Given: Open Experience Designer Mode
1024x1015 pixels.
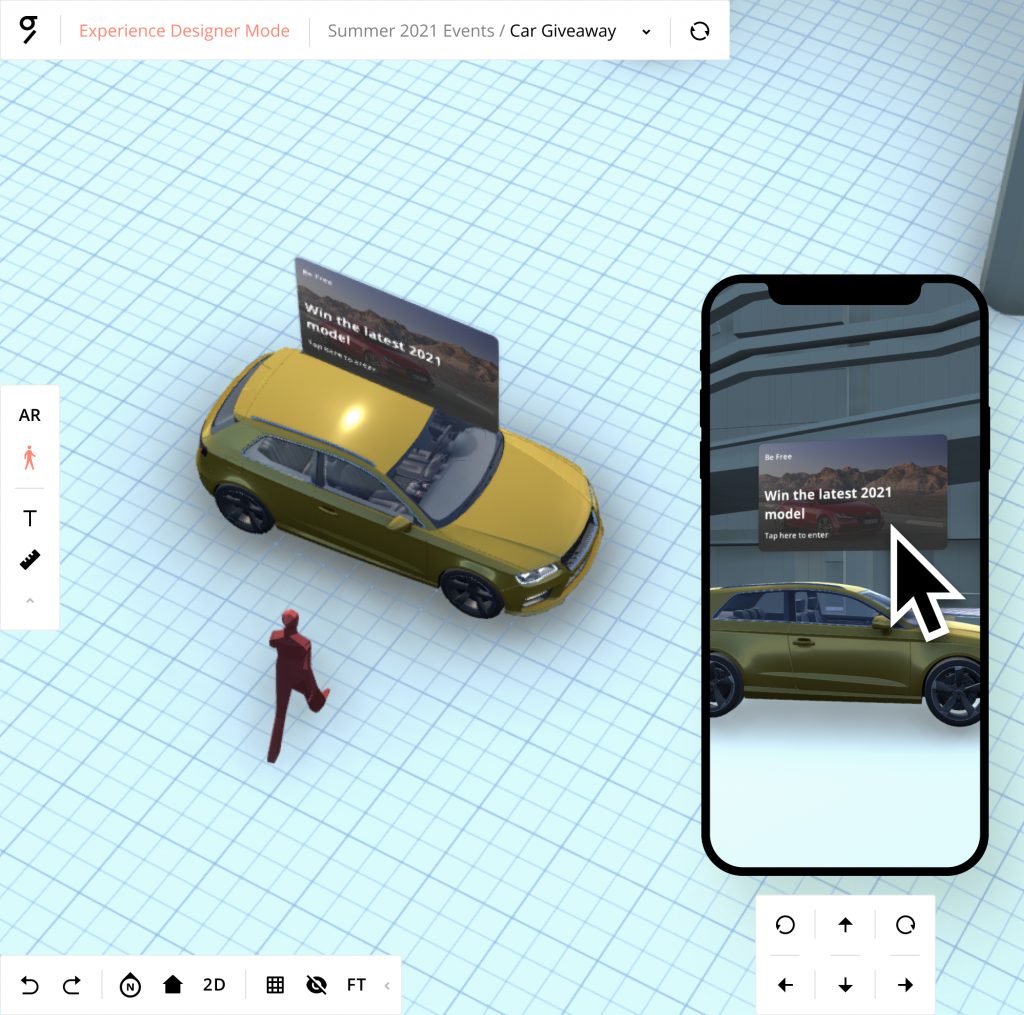Looking at the screenshot, I should click(186, 31).
